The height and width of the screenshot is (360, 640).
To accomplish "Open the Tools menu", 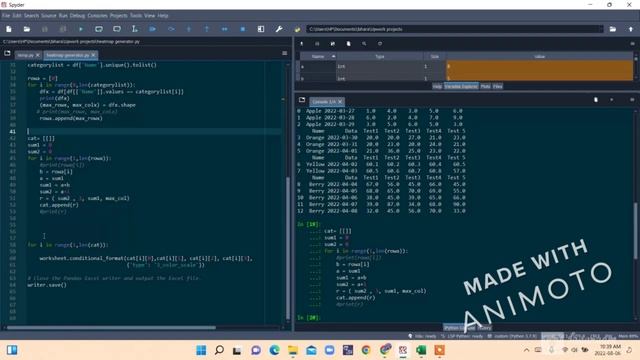I will (x=136, y=16).
